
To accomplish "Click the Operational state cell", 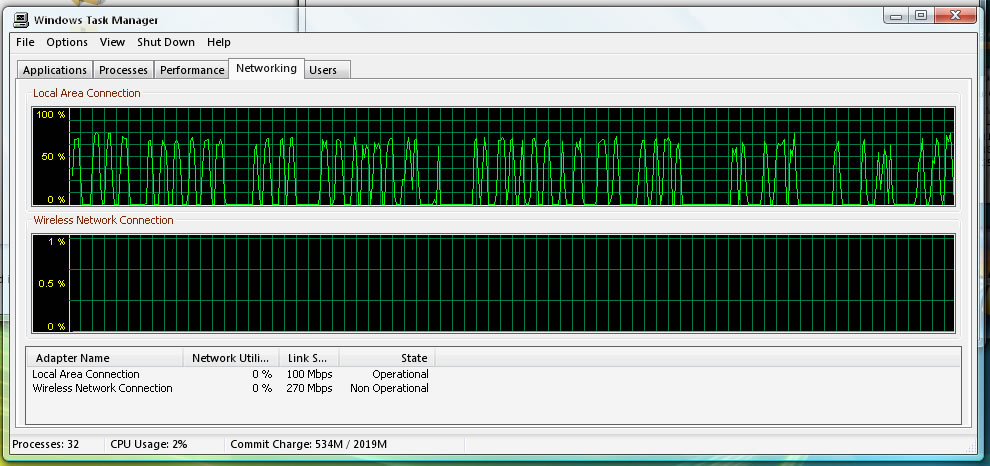I will coord(400,374).
